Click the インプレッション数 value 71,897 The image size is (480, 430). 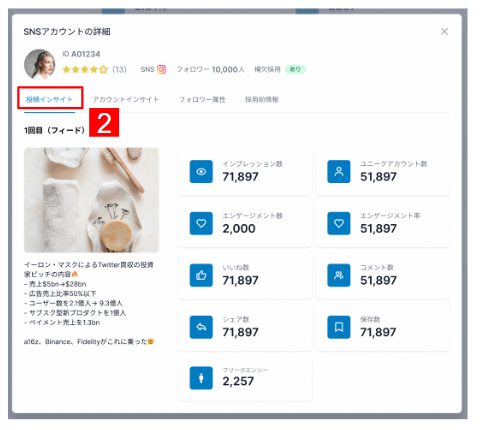click(x=240, y=177)
